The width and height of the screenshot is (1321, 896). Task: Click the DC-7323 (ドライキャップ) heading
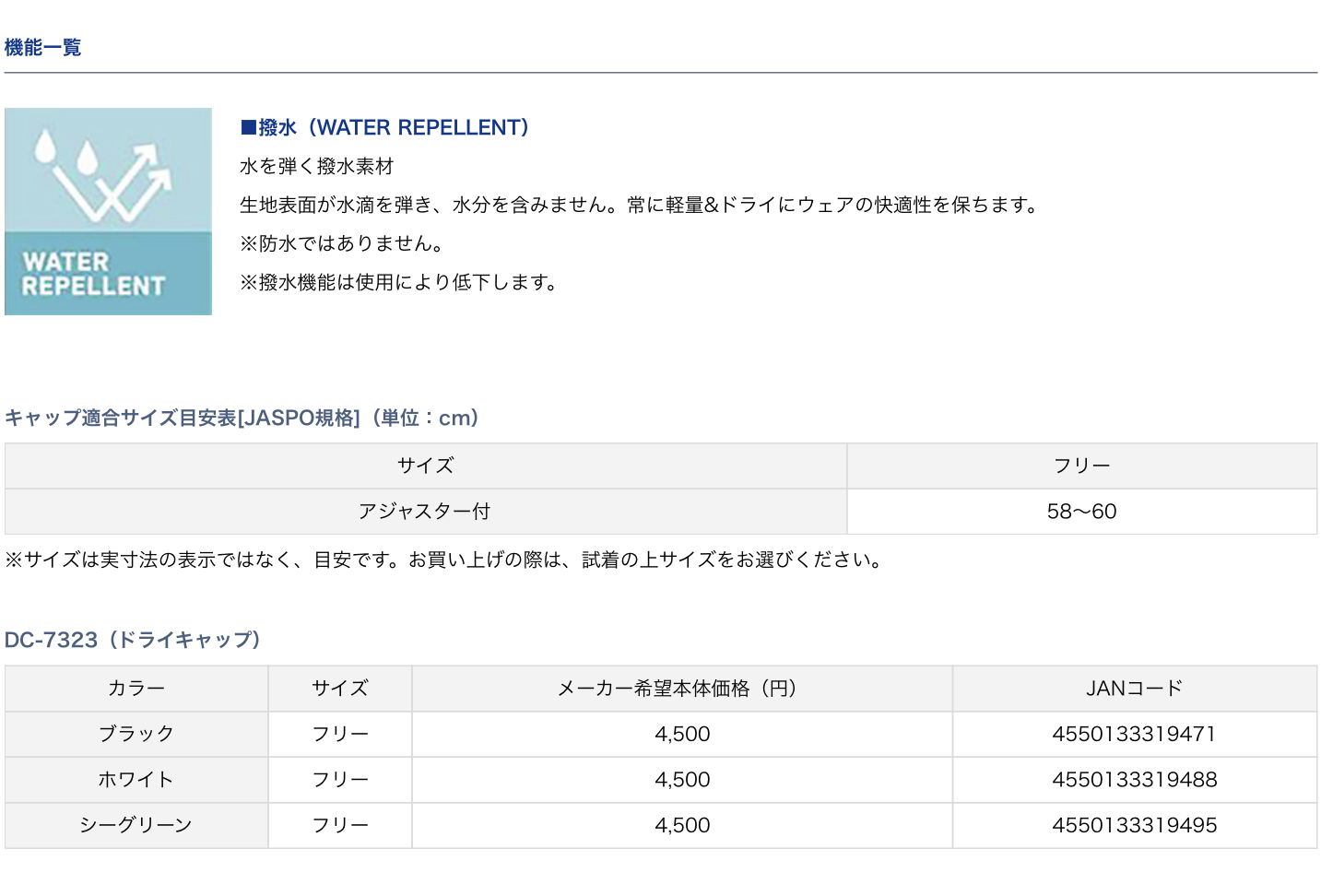[x=133, y=640]
